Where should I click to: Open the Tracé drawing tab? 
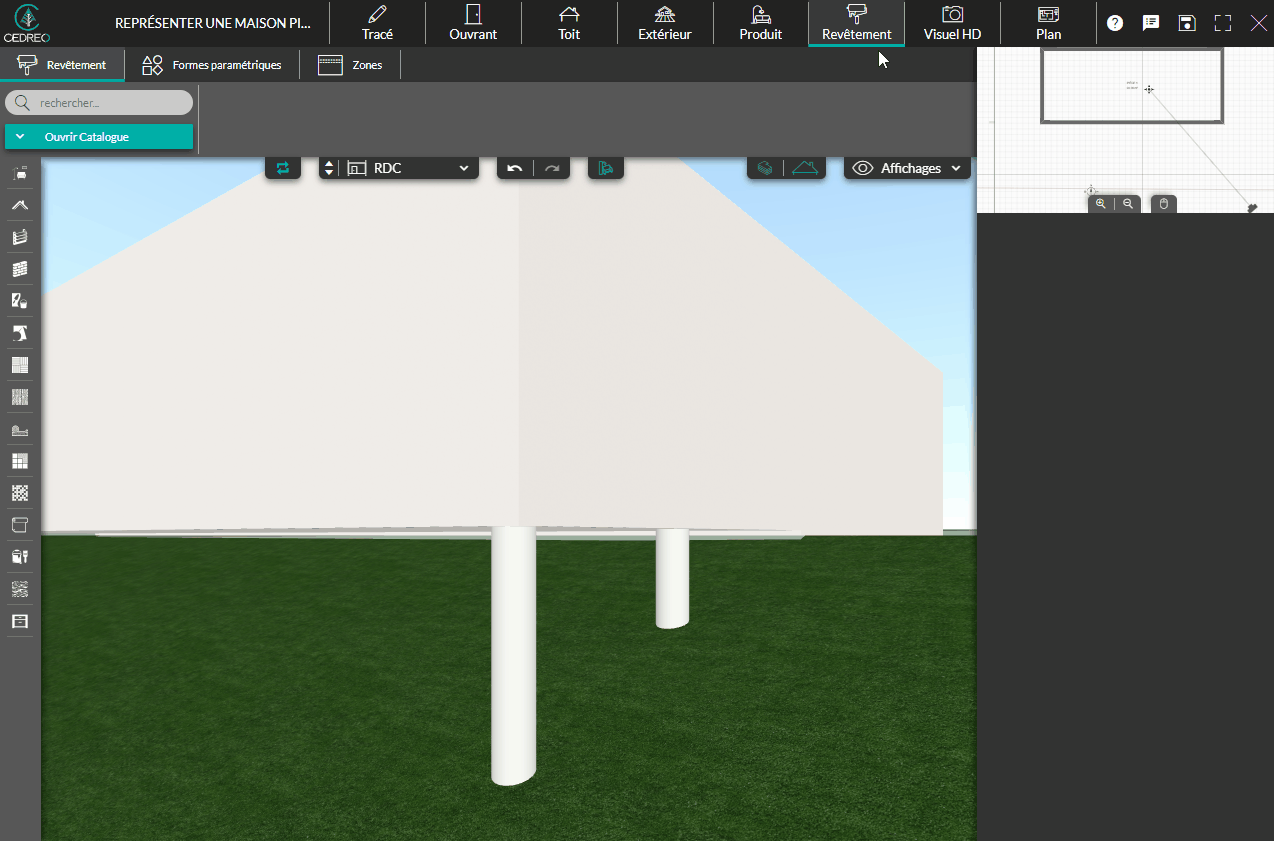coord(377,23)
